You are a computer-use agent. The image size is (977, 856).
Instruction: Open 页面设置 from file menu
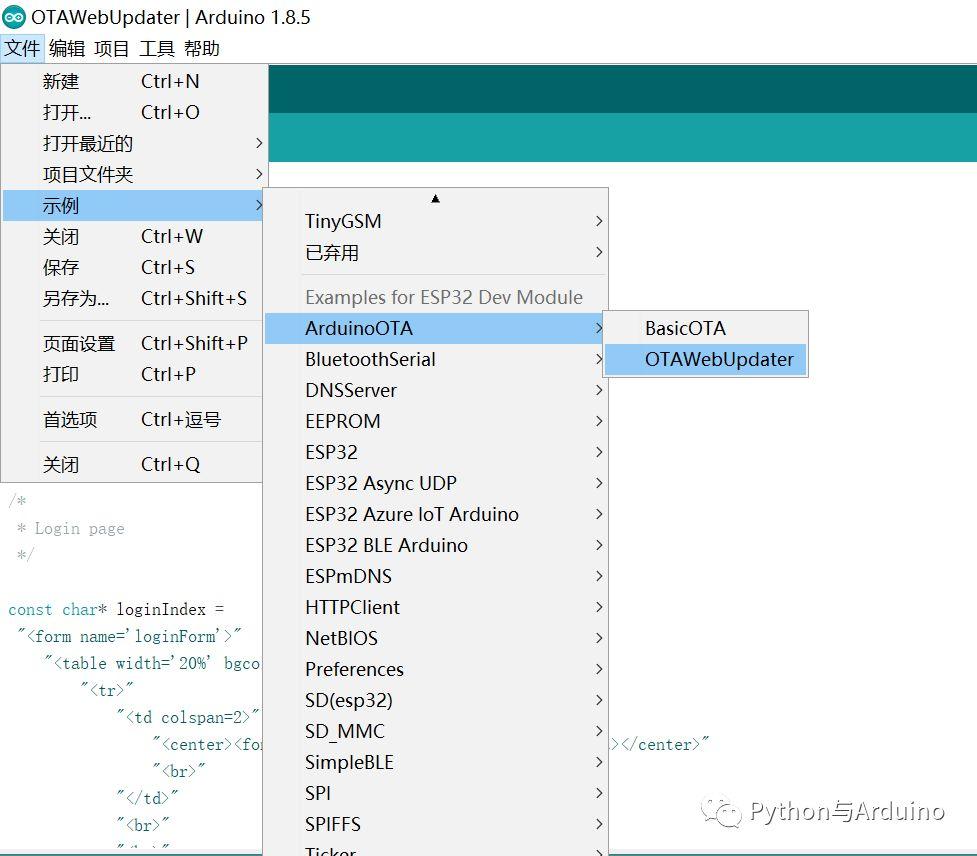[133, 344]
